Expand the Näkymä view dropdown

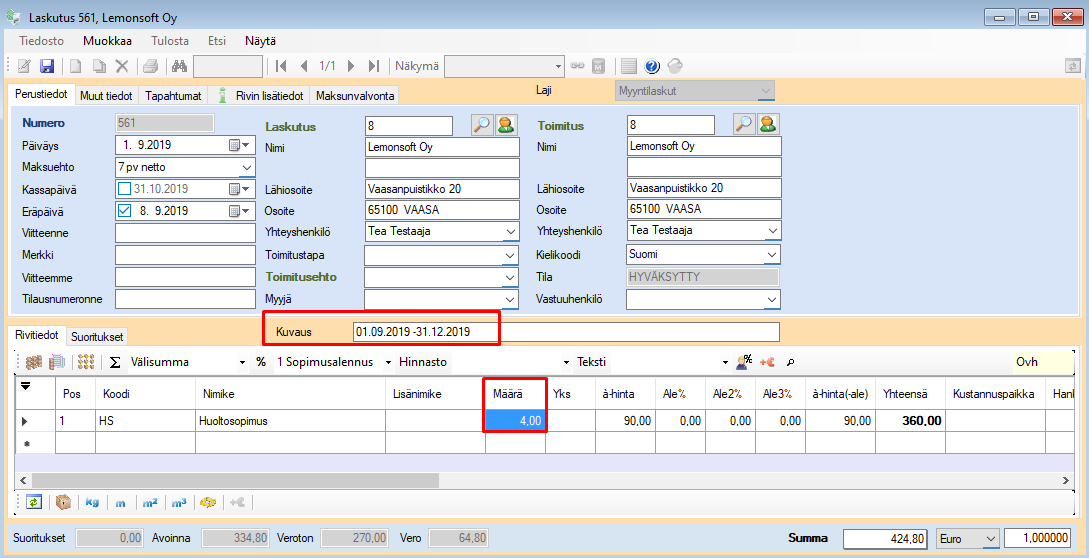pos(558,66)
